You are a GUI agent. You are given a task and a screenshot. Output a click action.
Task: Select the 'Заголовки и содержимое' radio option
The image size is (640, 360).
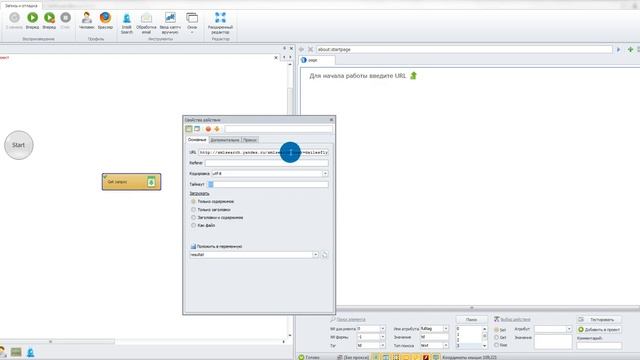[193, 218]
